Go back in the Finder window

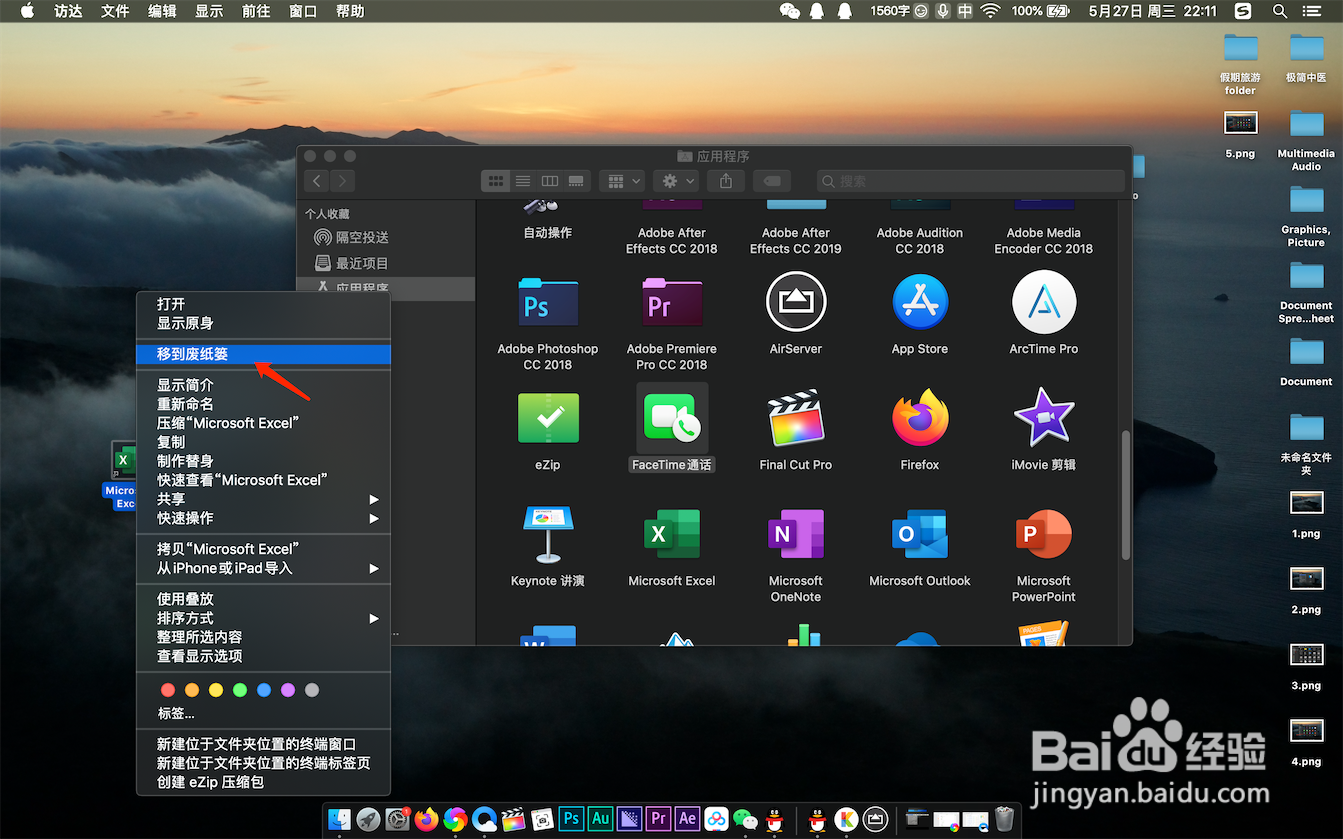tap(317, 181)
